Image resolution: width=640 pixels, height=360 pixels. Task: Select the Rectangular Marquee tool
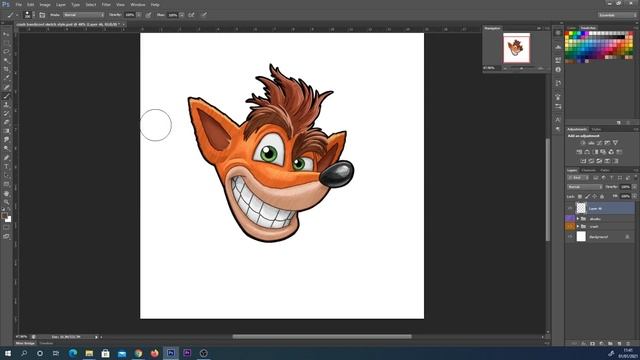6,43
